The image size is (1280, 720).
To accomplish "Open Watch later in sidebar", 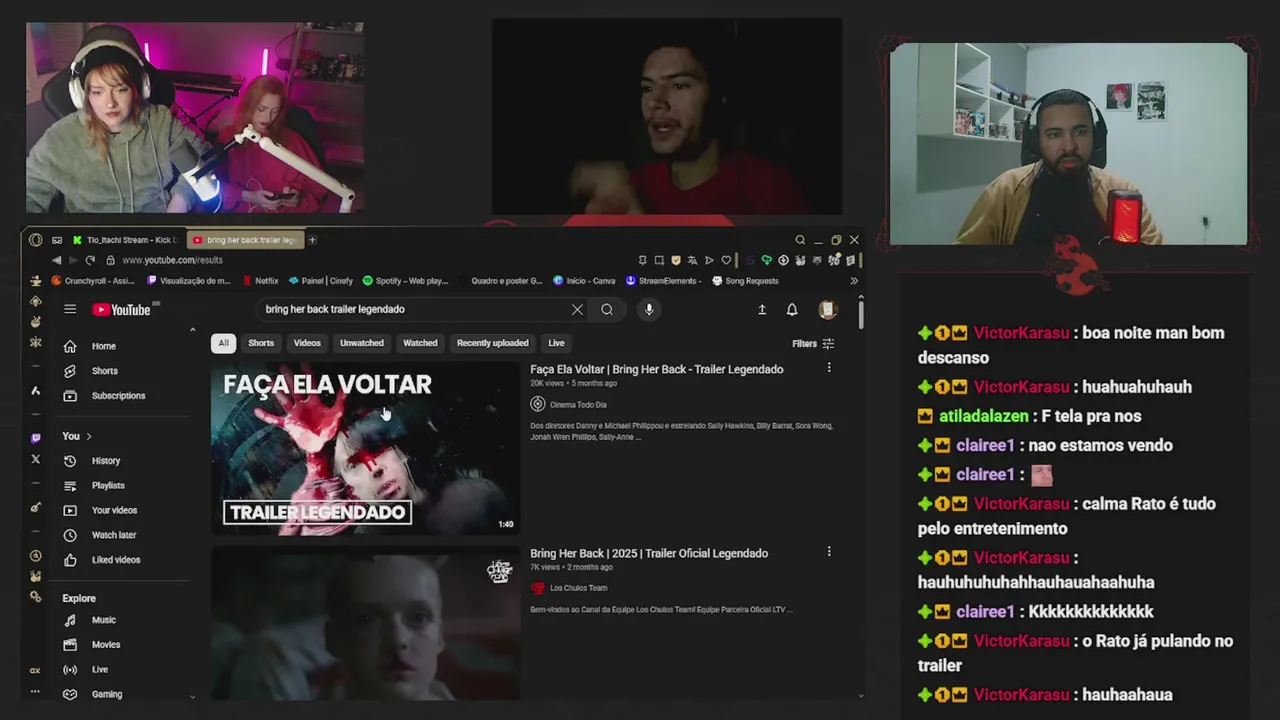I will coord(114,535).
